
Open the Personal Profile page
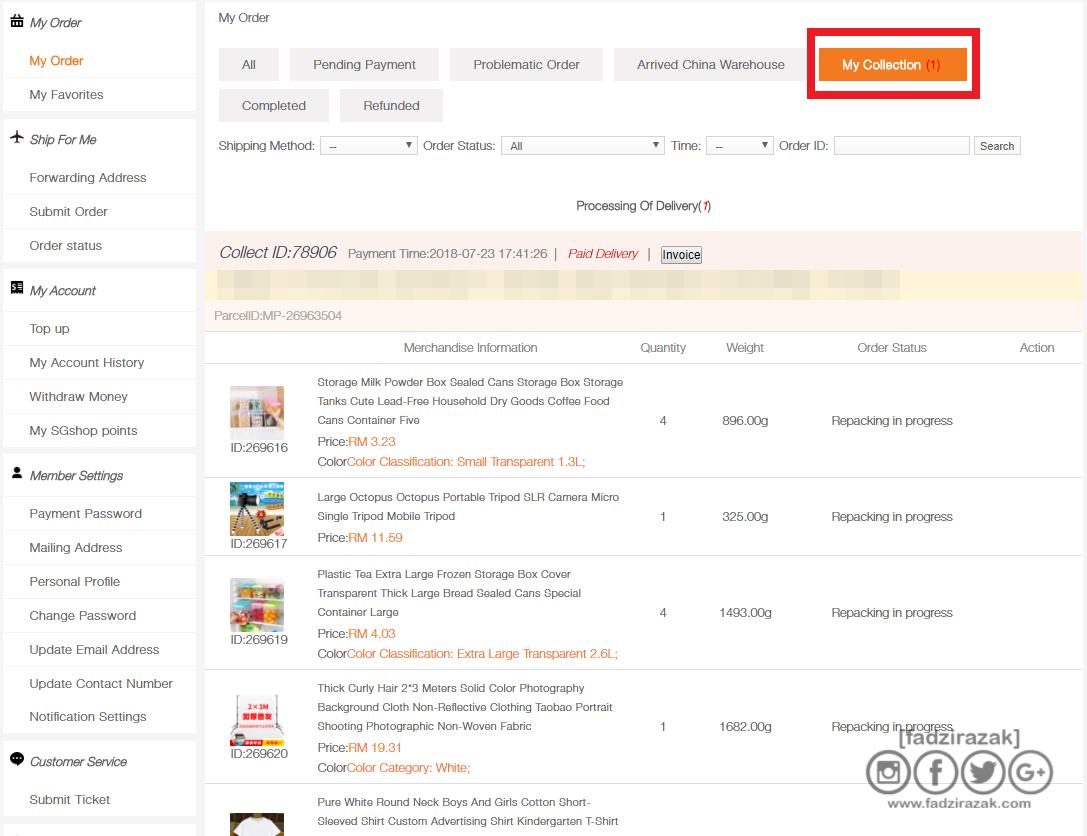point(74,582)
